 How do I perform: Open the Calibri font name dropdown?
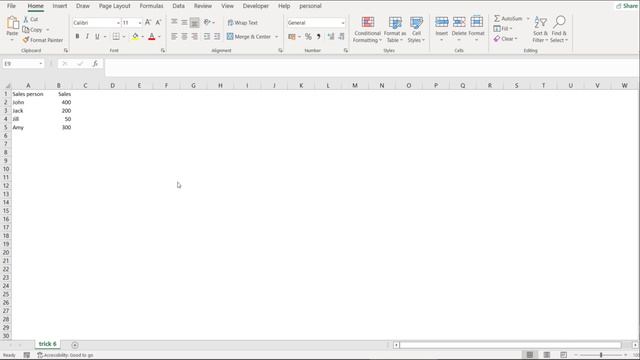(x=118, y=23)
